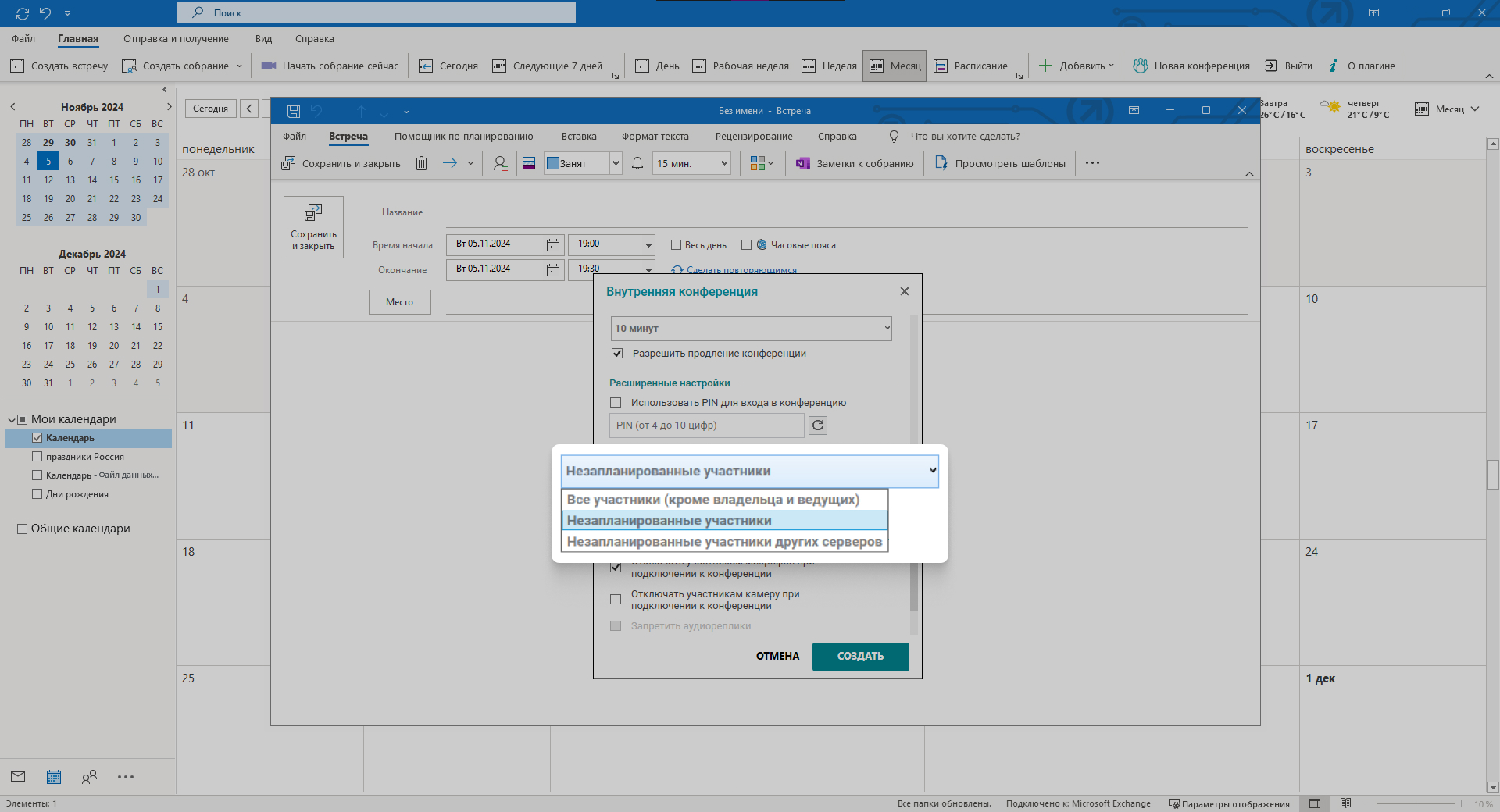Click the Delete trash icon in meeting toolbar
1500x812 pixels.
(421, 163)
